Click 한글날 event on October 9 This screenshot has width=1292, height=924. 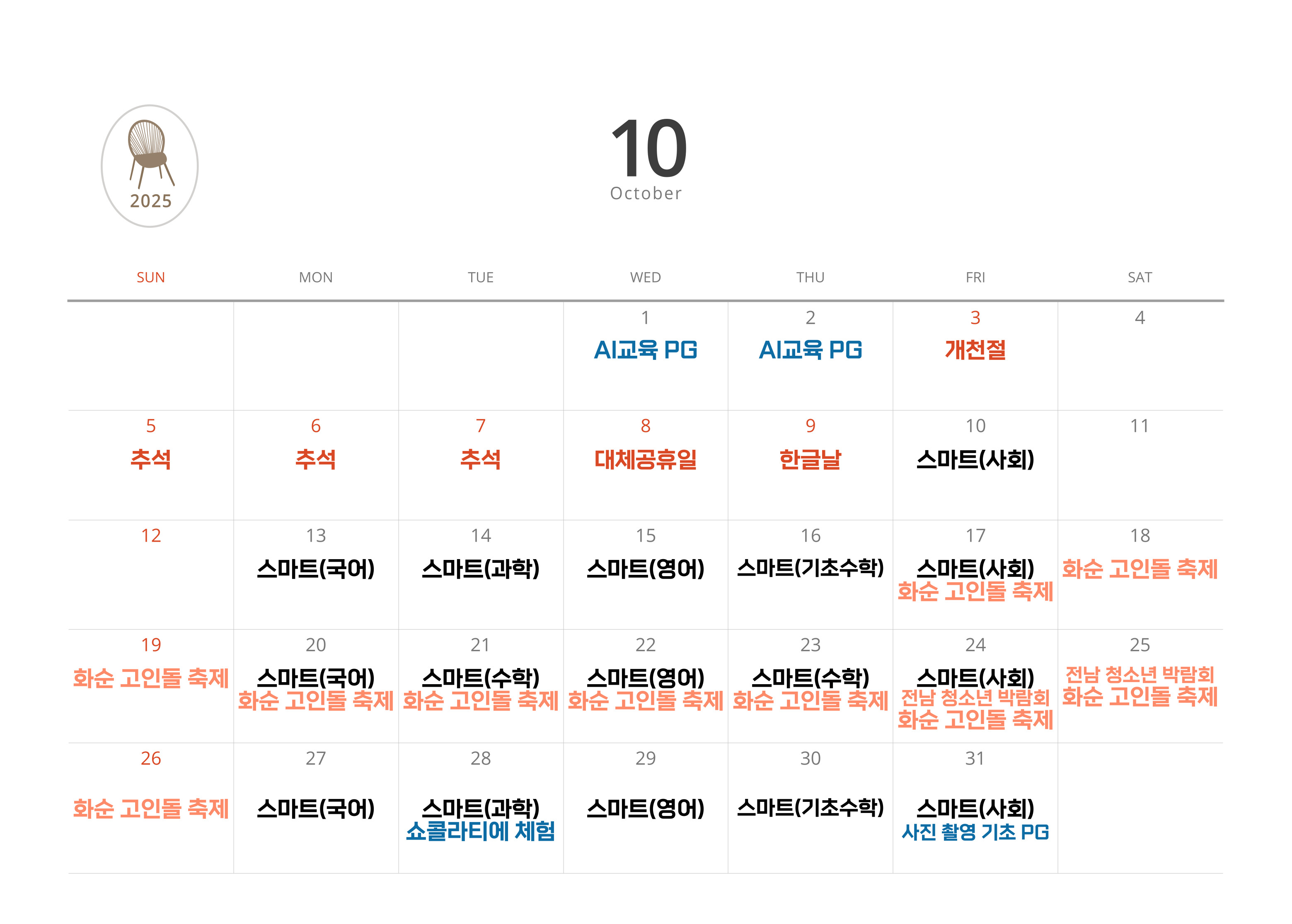(810, 459)
